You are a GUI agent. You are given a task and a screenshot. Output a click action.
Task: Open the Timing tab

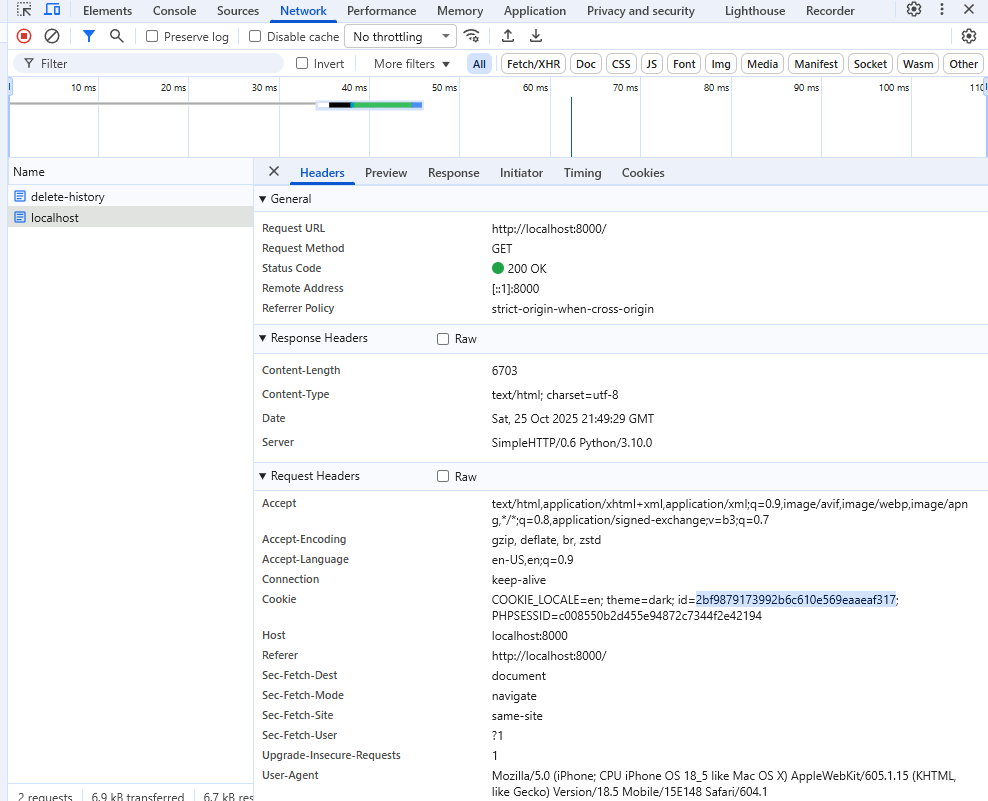[x=582, y=173]
